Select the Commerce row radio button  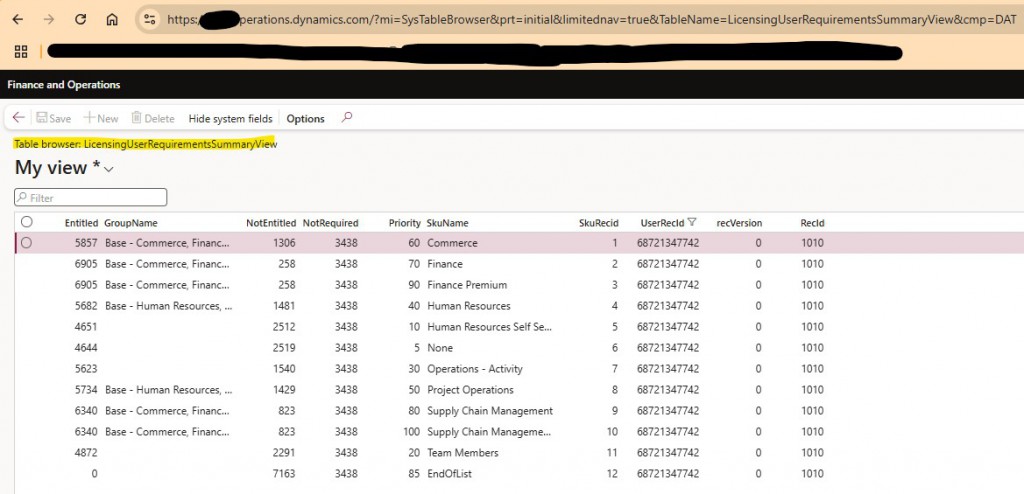click(26, 243)
